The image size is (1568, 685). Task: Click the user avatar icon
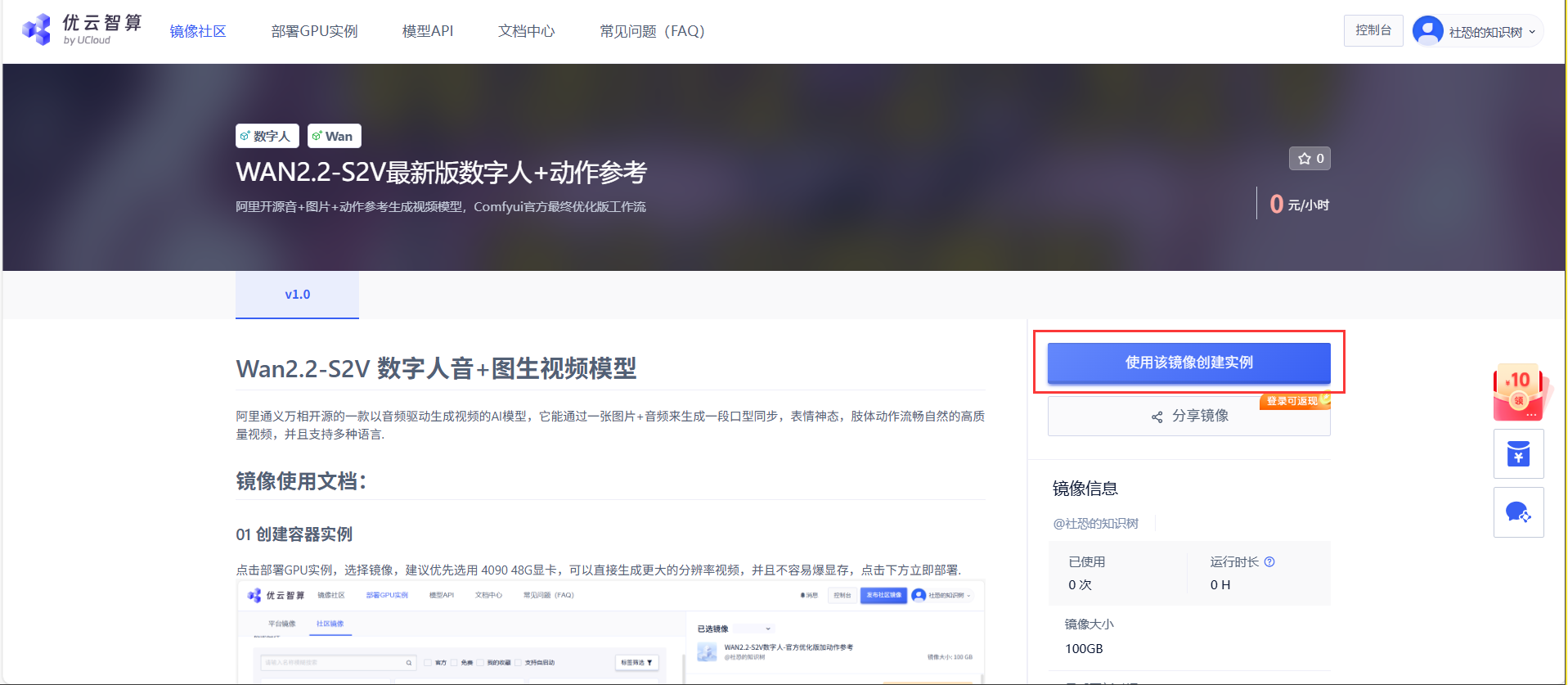[1427, 31]
